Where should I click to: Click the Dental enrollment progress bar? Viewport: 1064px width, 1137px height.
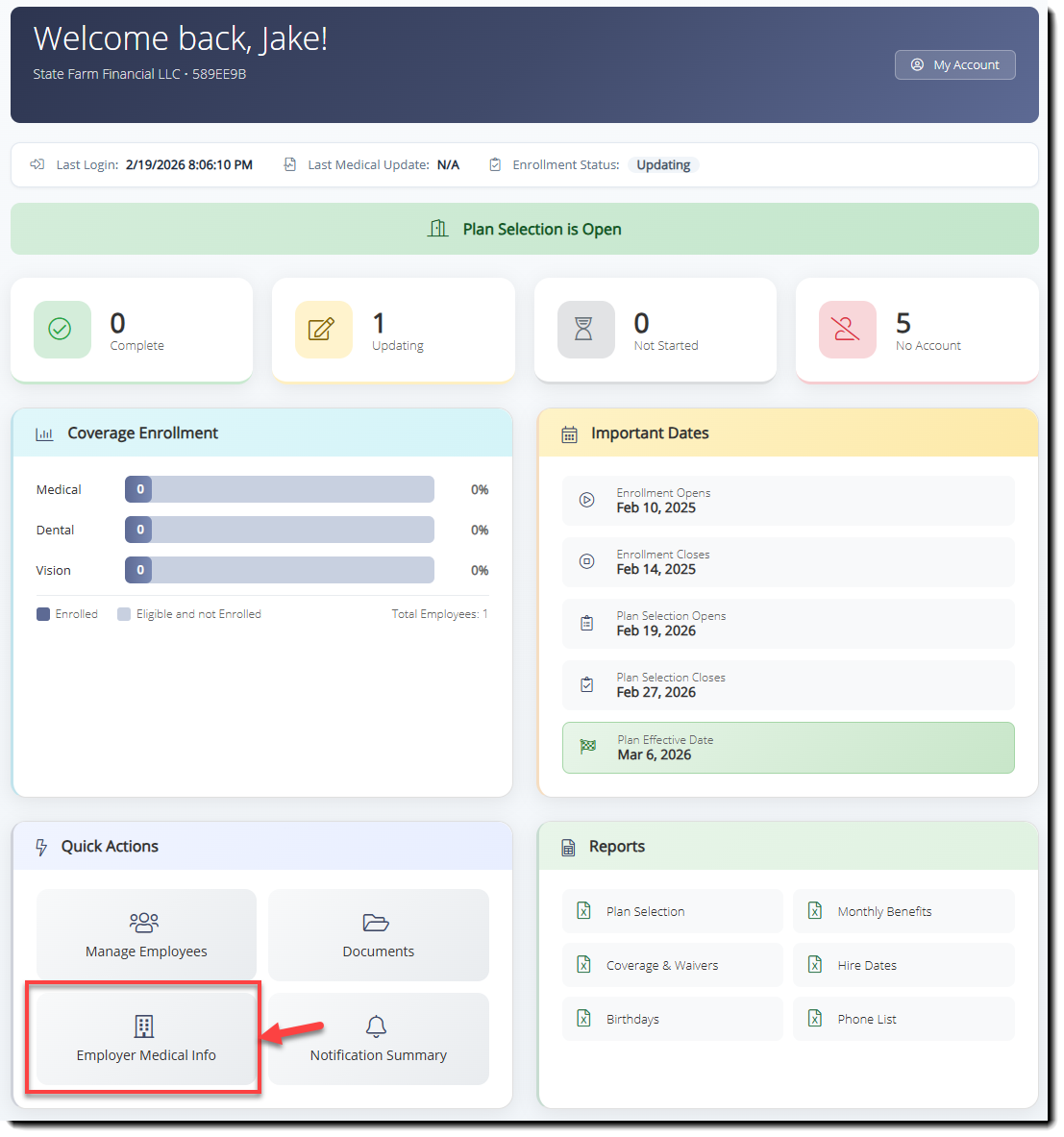[280, 531]
